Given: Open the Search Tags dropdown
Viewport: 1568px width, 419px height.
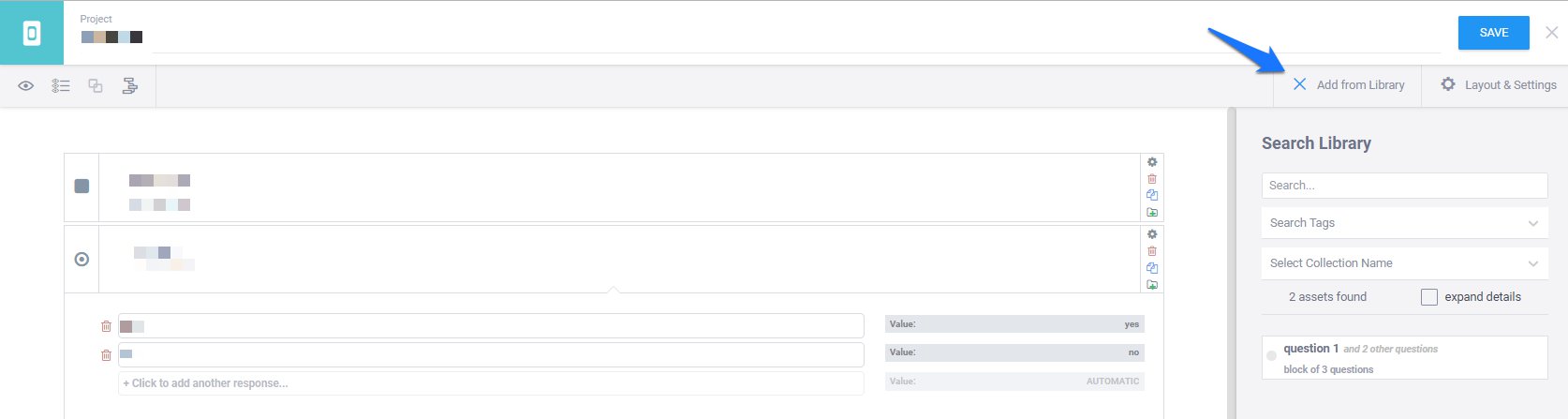Looking at the screenshot, I should 1403,223.
